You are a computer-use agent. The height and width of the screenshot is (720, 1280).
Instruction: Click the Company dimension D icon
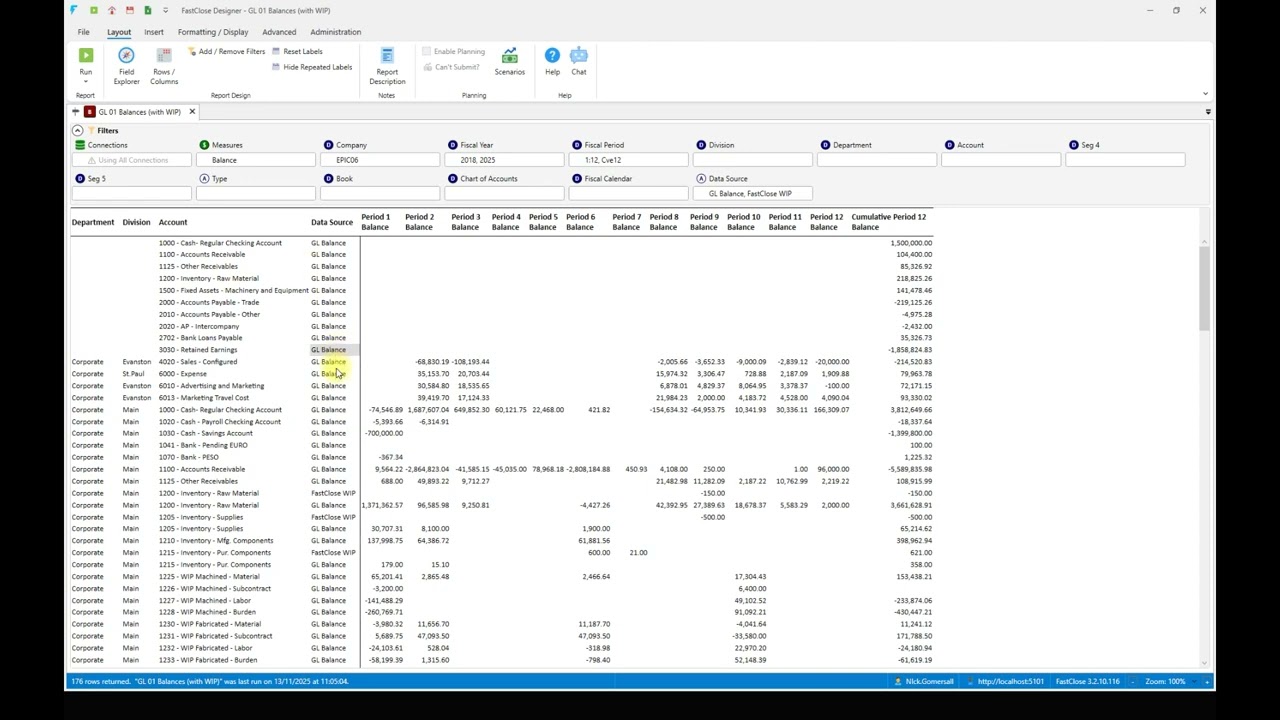click(x=328, y=145)
